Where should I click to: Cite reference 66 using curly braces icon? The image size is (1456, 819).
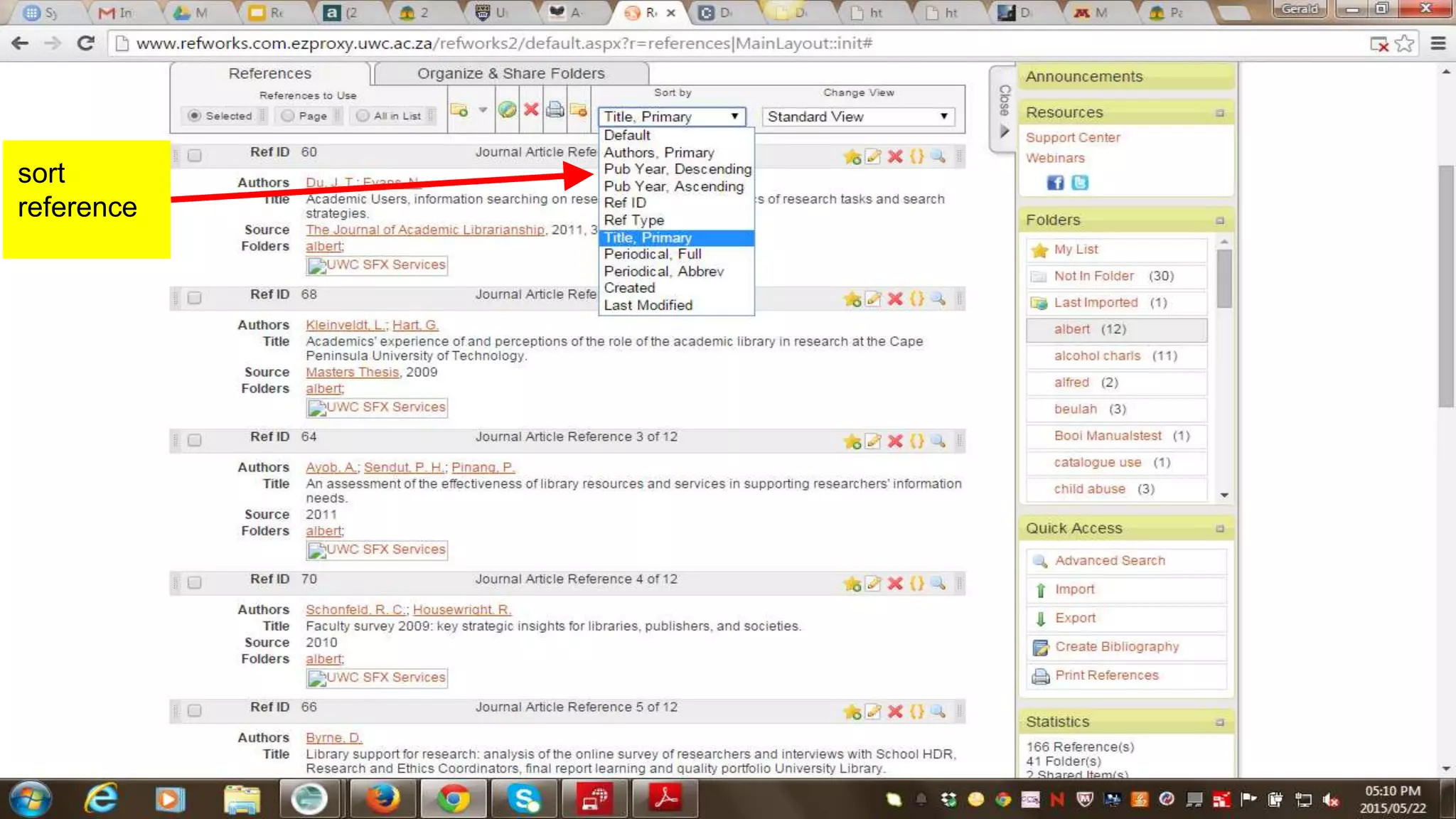pos(917,711)
